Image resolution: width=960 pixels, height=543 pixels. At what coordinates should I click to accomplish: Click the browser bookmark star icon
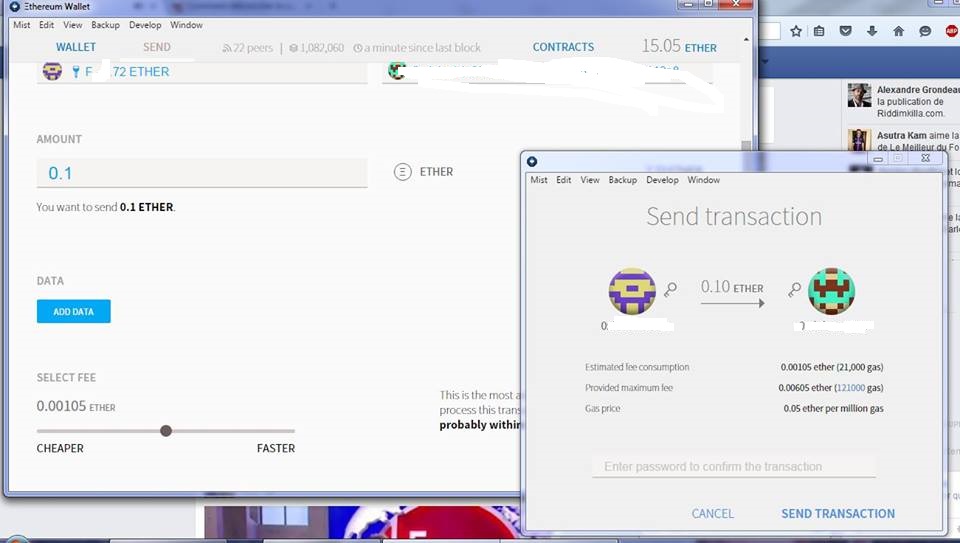[x=795, y=31]
